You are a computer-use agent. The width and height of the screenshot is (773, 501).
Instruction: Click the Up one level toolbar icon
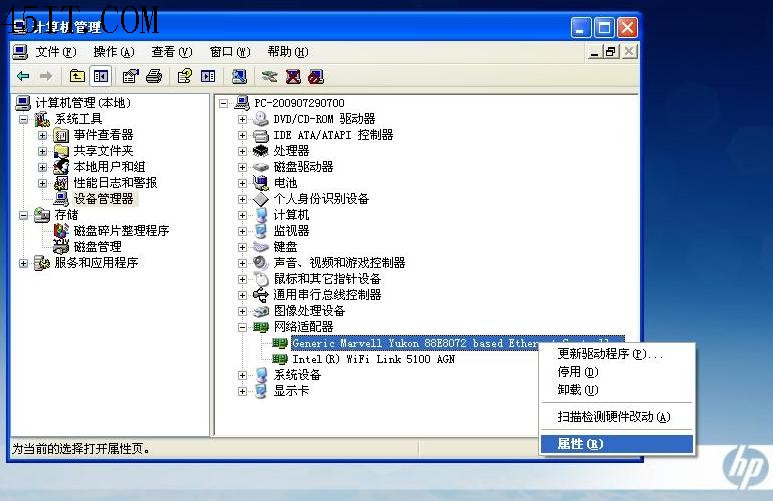(77, 76)
